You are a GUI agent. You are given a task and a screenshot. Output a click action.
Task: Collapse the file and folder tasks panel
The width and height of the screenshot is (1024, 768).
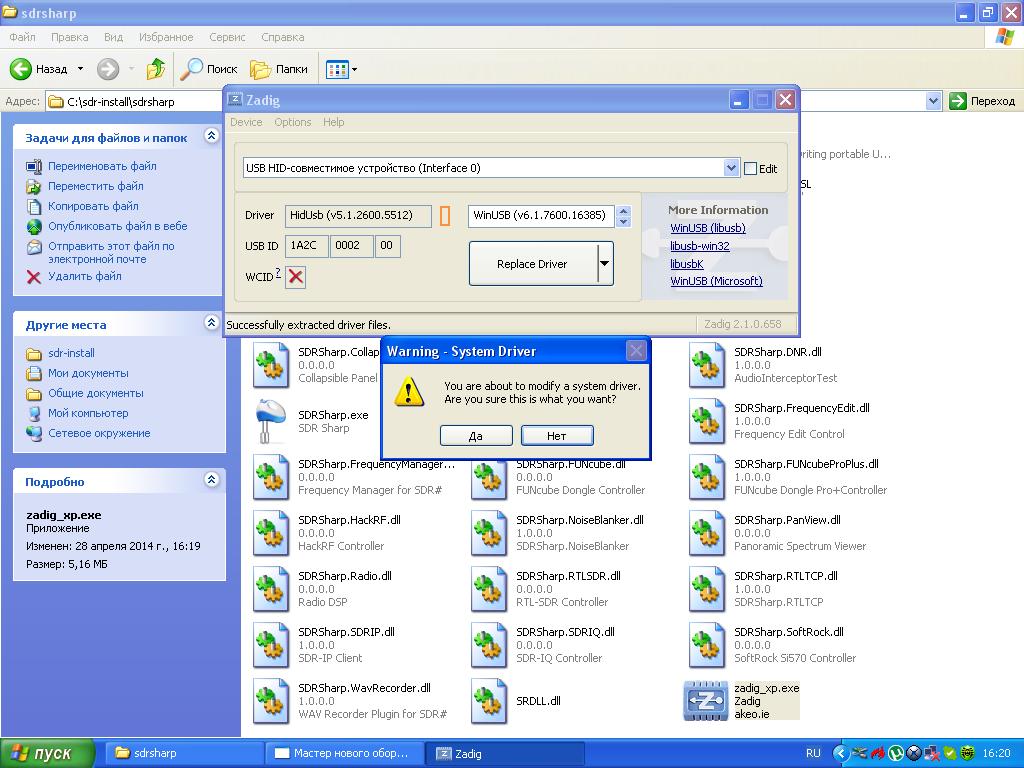pyautogui.click(x=211, y=136)
